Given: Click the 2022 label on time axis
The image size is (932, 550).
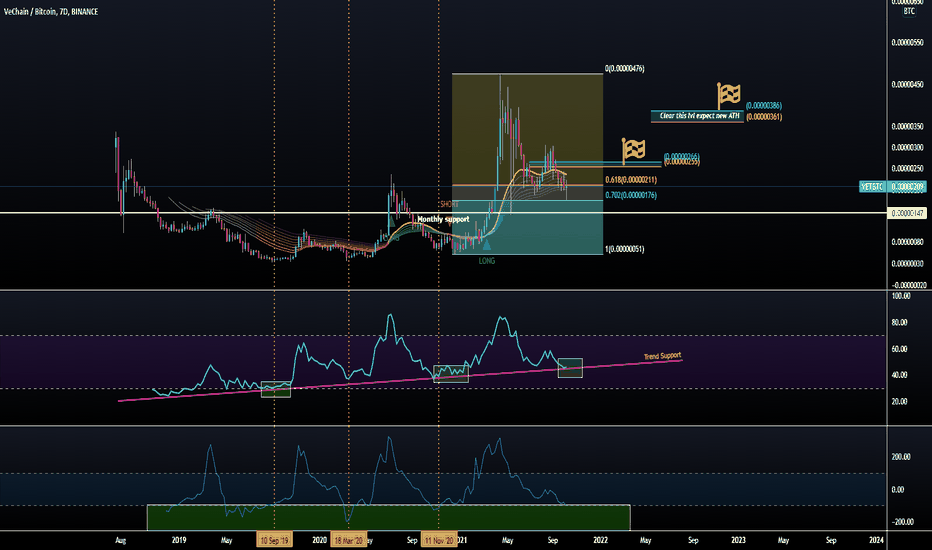Looking at the screenshot, I should (x=600, y=540).
